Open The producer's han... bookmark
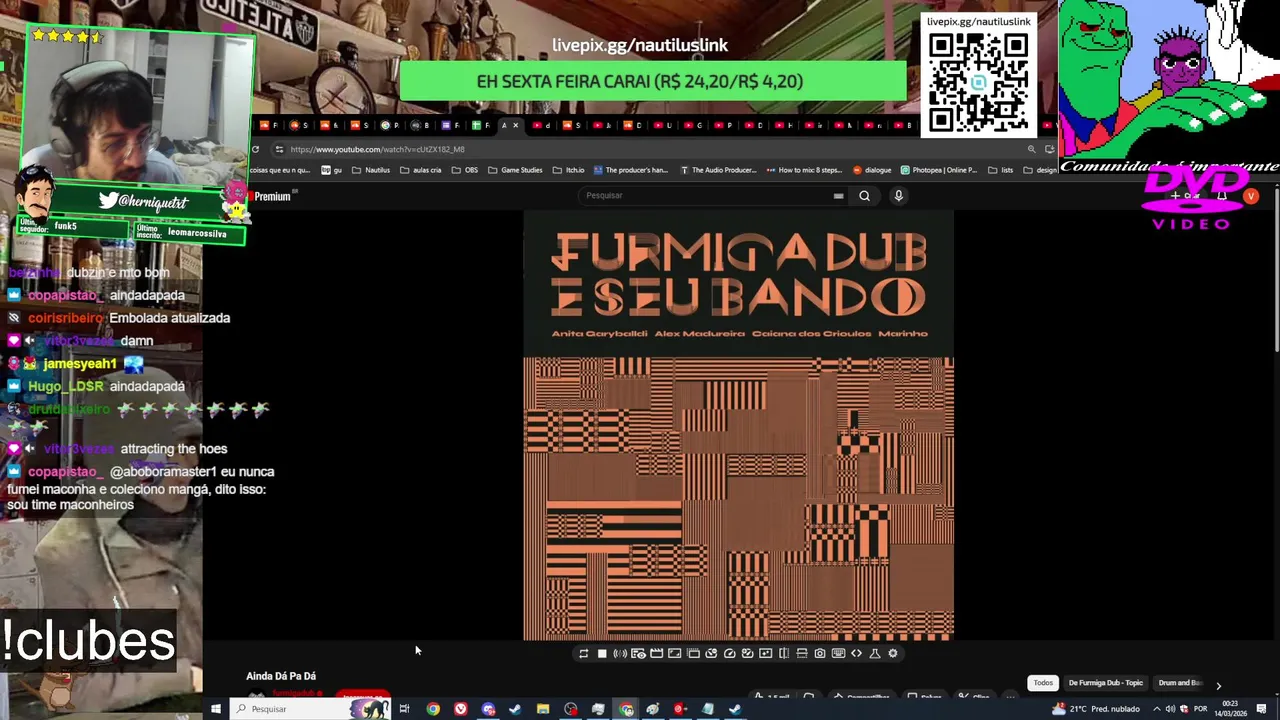This screenshot has width=1280, height=720. click(630, 170)
